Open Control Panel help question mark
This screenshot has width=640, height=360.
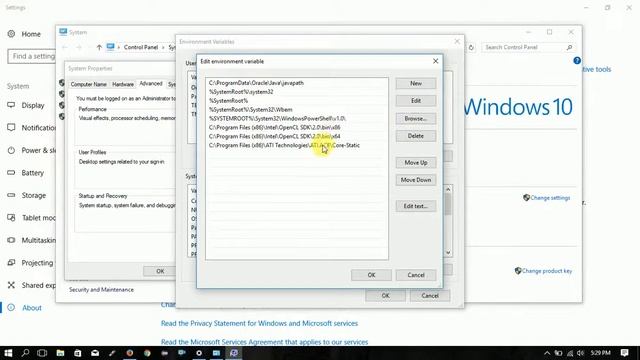(577, 61)
